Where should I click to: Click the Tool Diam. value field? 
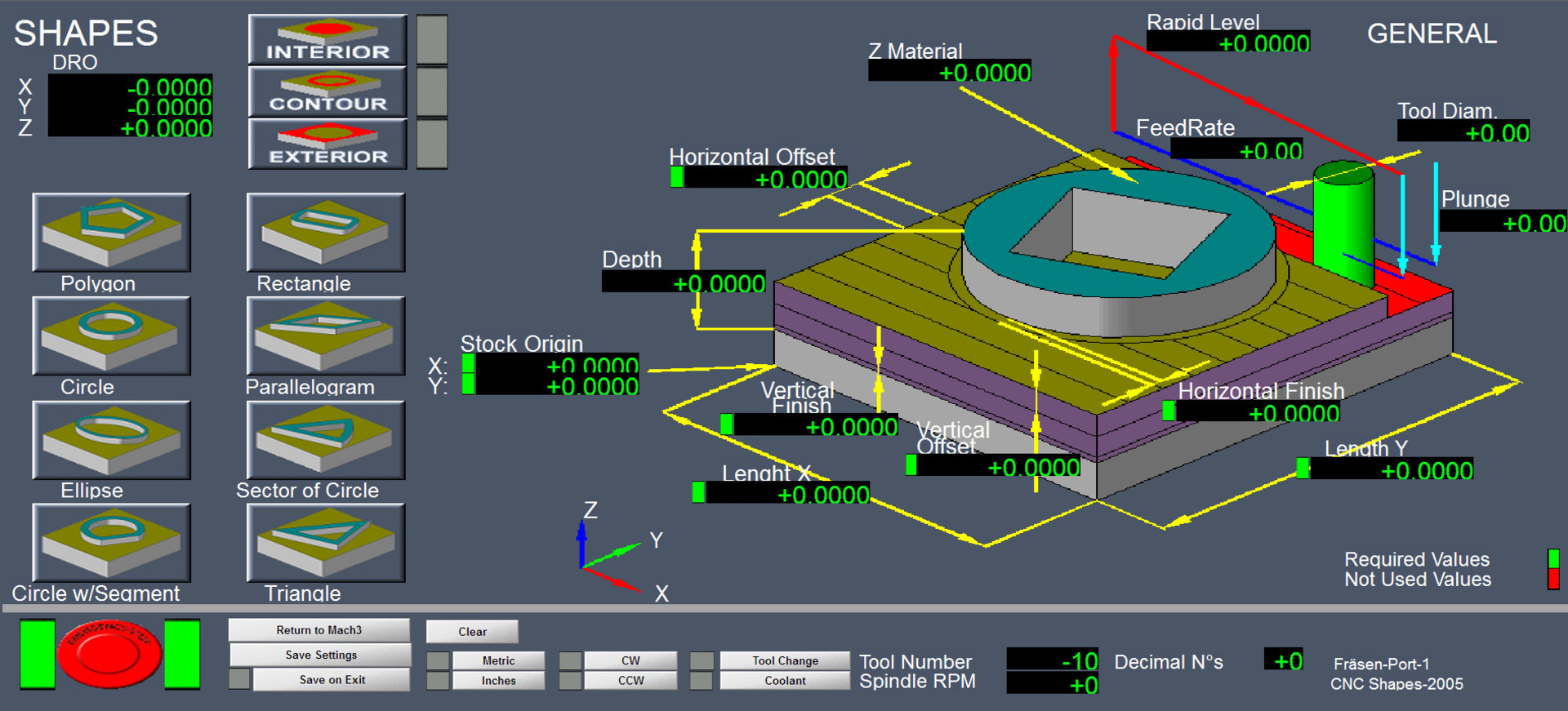tap(1463, 132)
